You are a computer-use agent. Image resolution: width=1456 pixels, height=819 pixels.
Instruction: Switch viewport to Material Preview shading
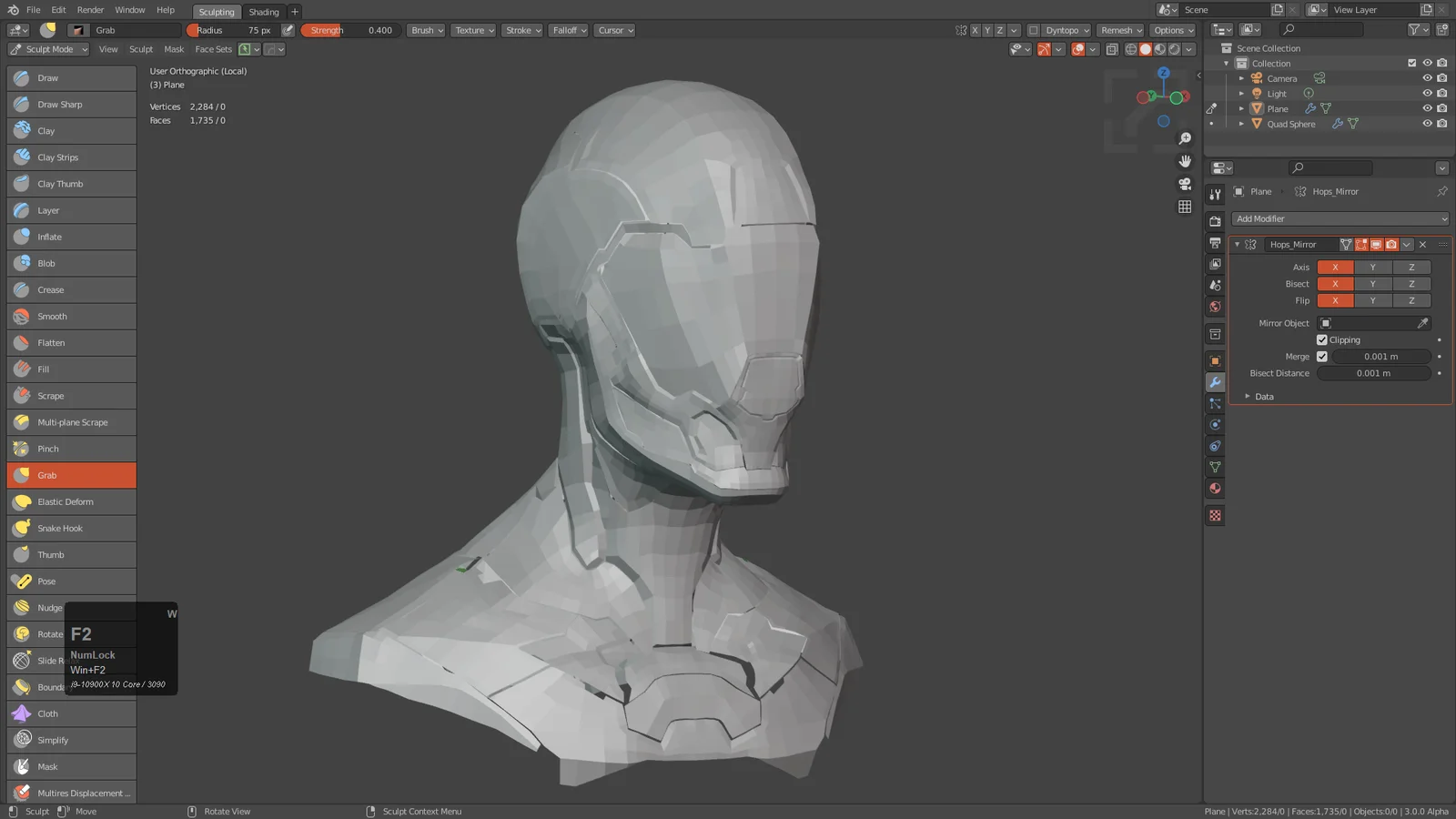click(x=1158, y=49)
